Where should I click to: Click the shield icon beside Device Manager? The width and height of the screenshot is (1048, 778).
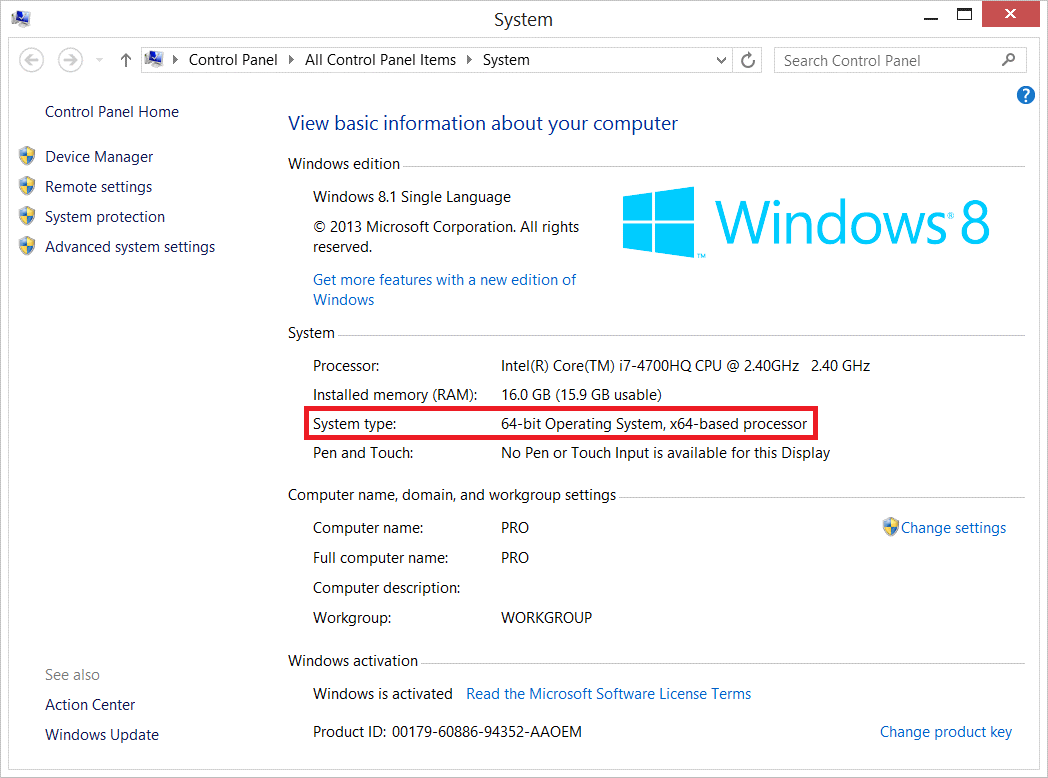(27, 157)
